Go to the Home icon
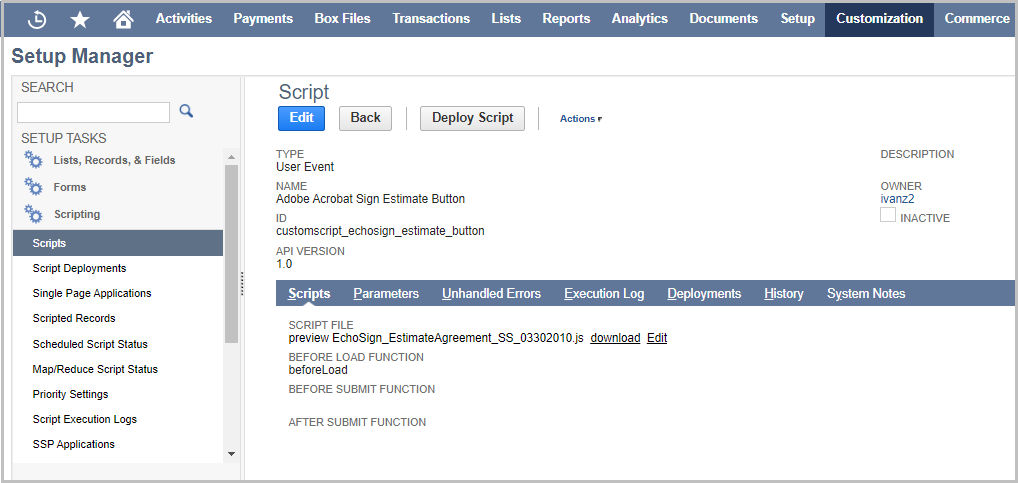The image size is (1018, 483). click(x=123, y=19)
